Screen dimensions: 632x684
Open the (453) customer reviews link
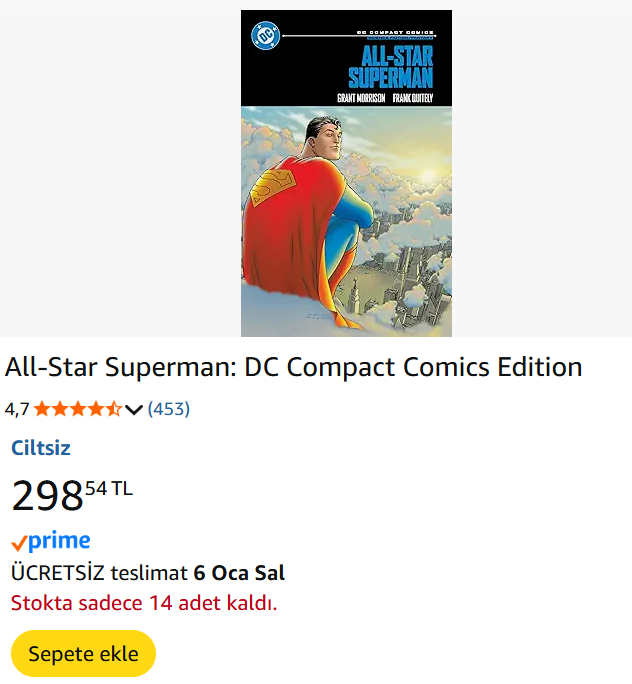point(169,409)
